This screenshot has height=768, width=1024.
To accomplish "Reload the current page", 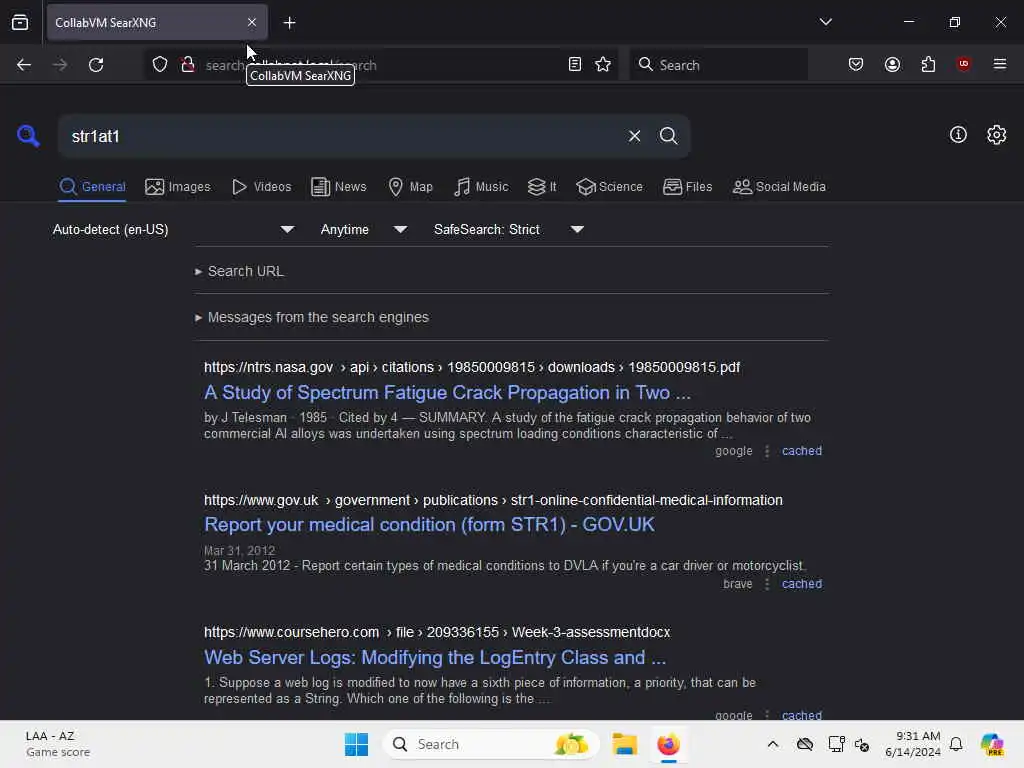I will [96, 65].
